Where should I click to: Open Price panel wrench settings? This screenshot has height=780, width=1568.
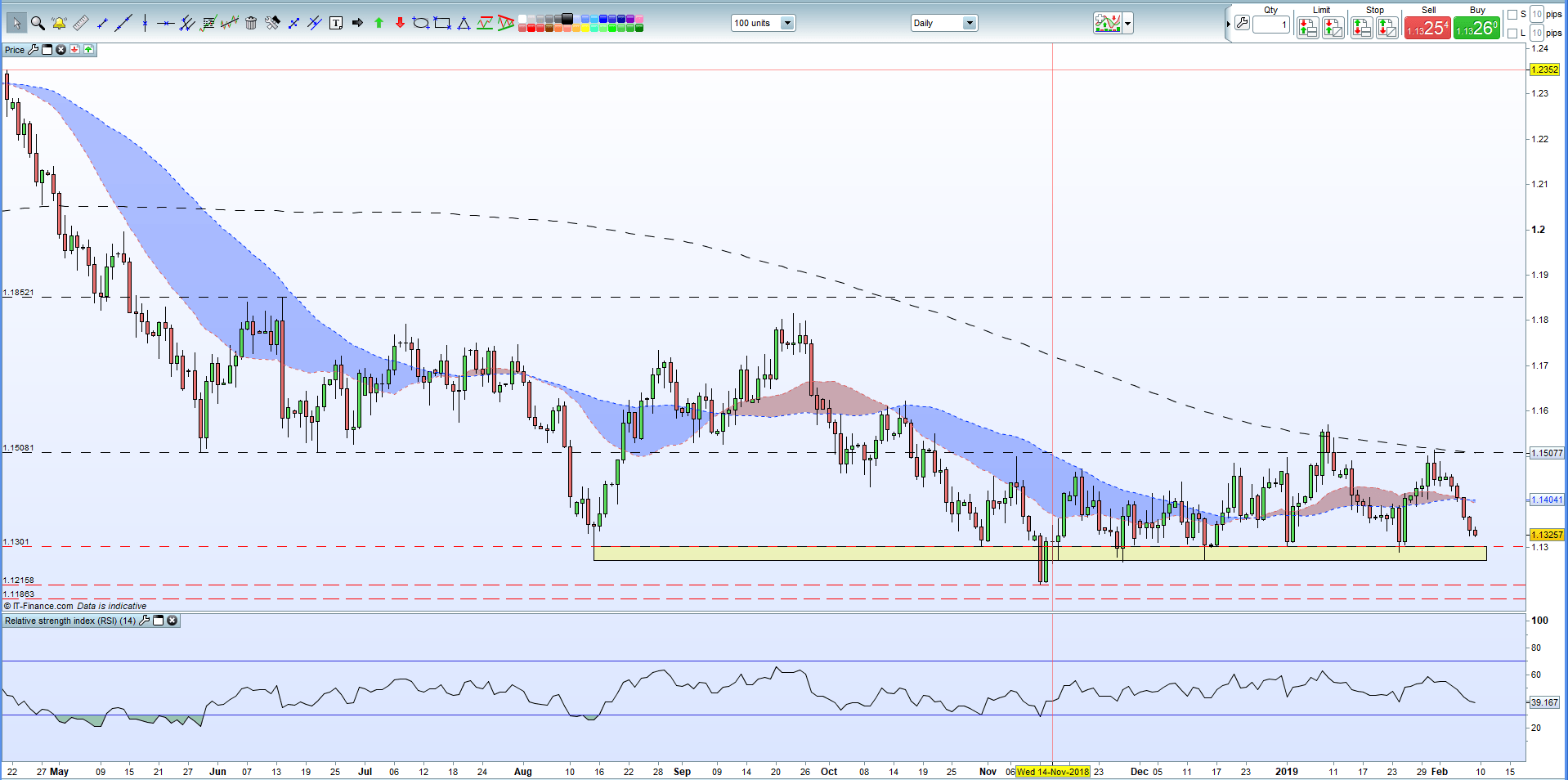pyautogui.click(x=34, y=50)
